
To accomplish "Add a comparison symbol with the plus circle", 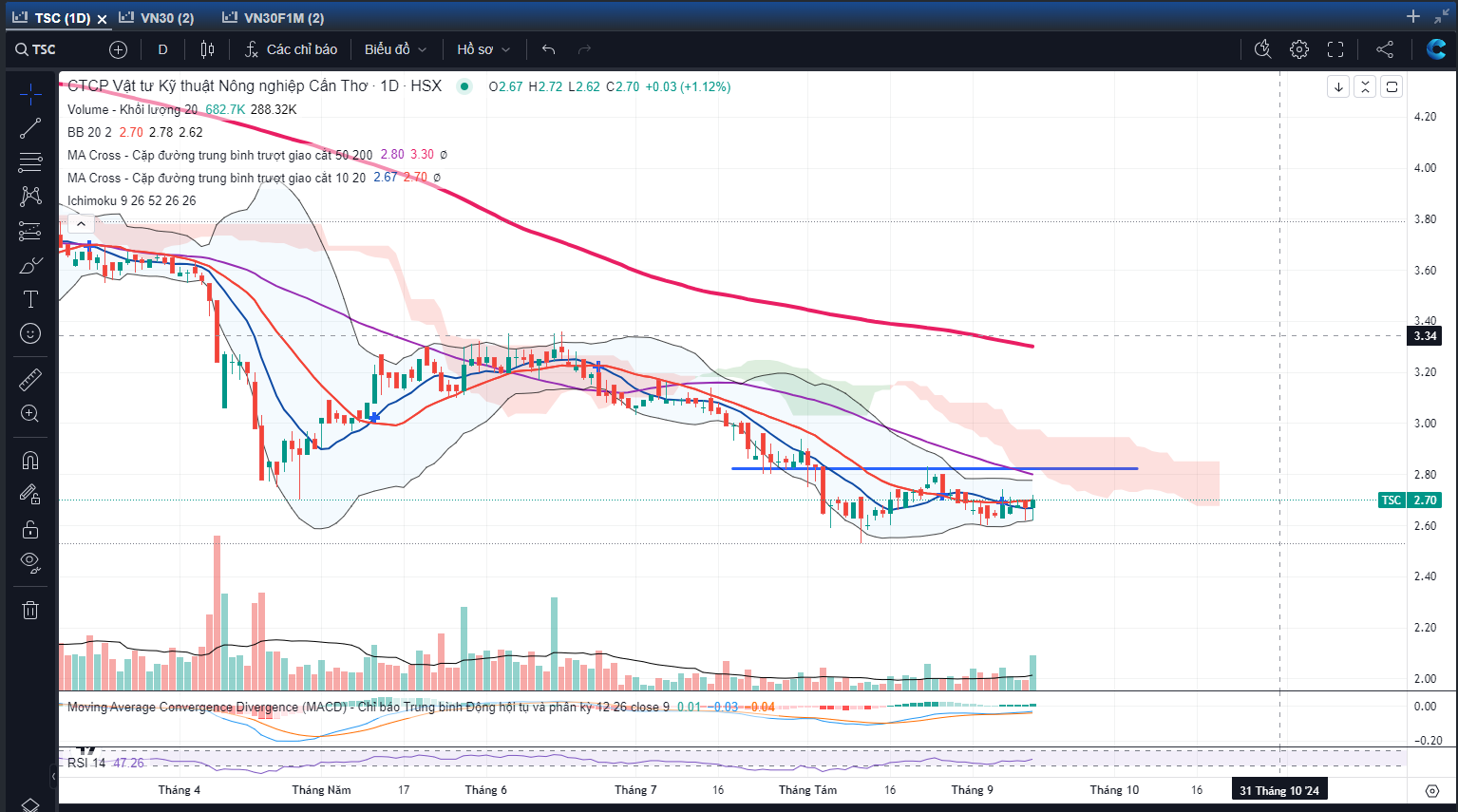I will [118, 49].
